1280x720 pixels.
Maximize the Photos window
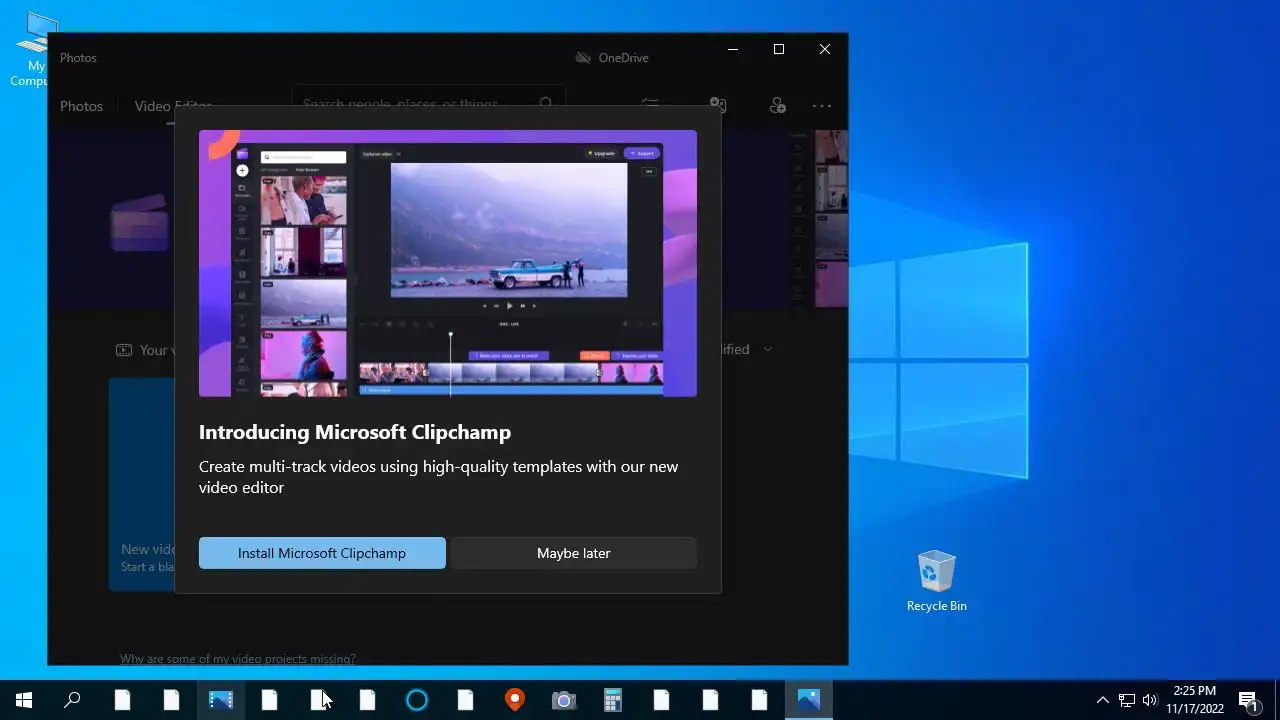[x=779, y=49]
